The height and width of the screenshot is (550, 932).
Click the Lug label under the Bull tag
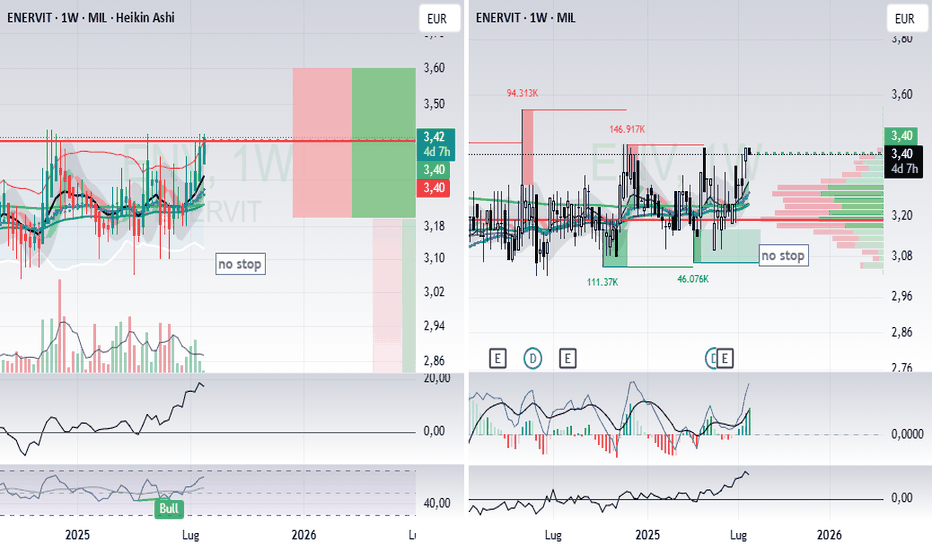[x=190, y=536]
